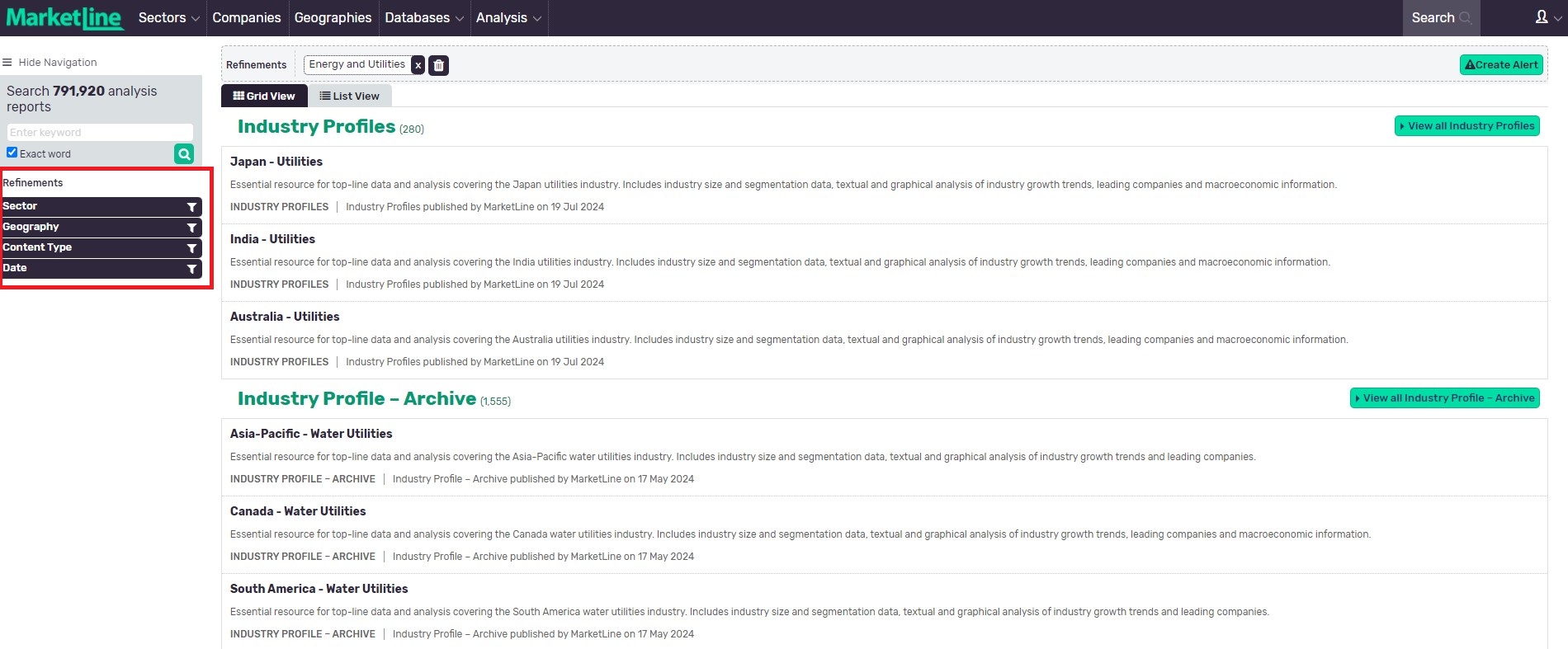Viewport: 1568px width, 649px height.
Task: Uncheck the Exact word checkbox
Action: pyautogui.click(x=12, y=153)
